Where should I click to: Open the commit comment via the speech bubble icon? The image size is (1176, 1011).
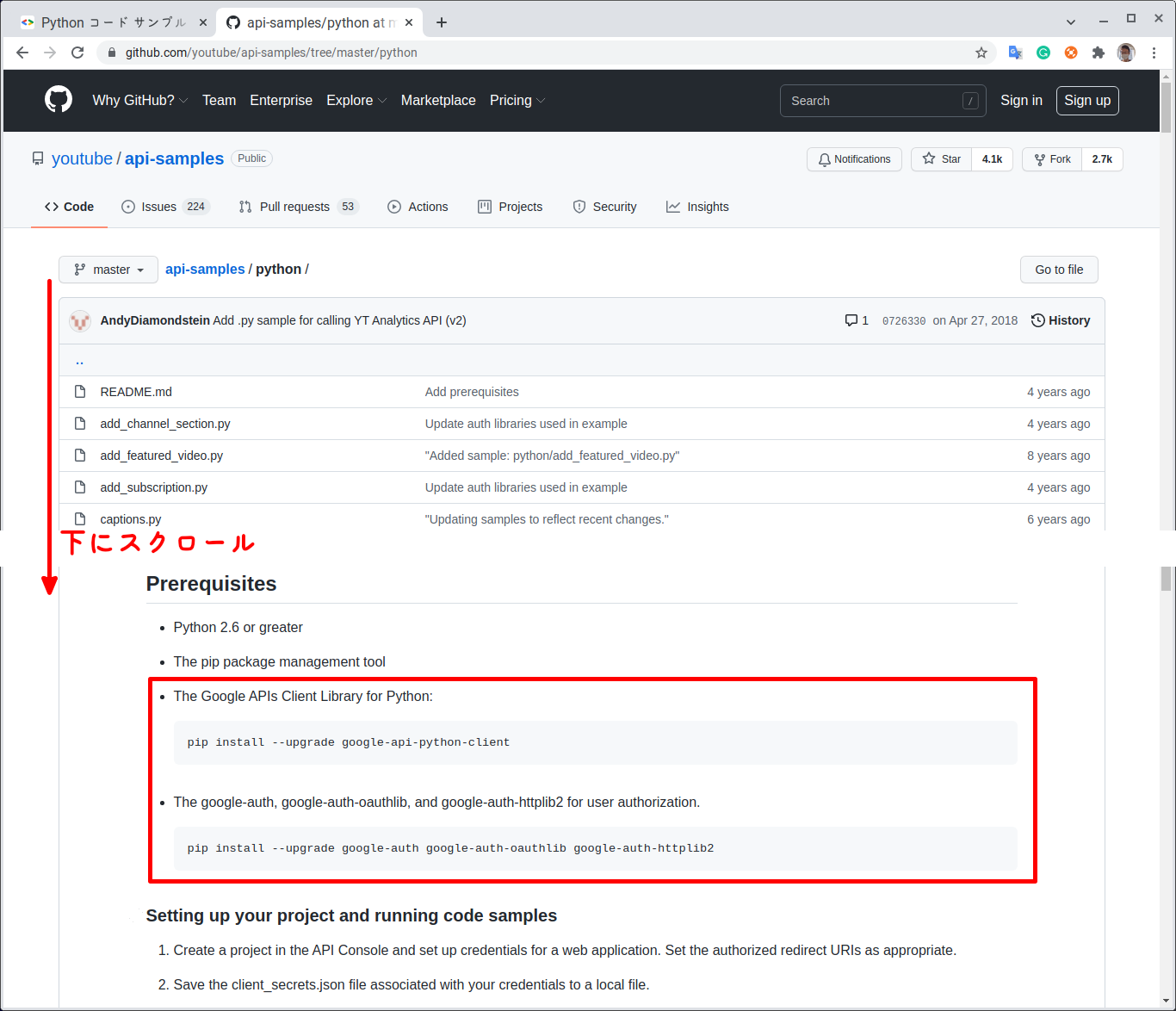pyautogui.click(x=851, y=319)
